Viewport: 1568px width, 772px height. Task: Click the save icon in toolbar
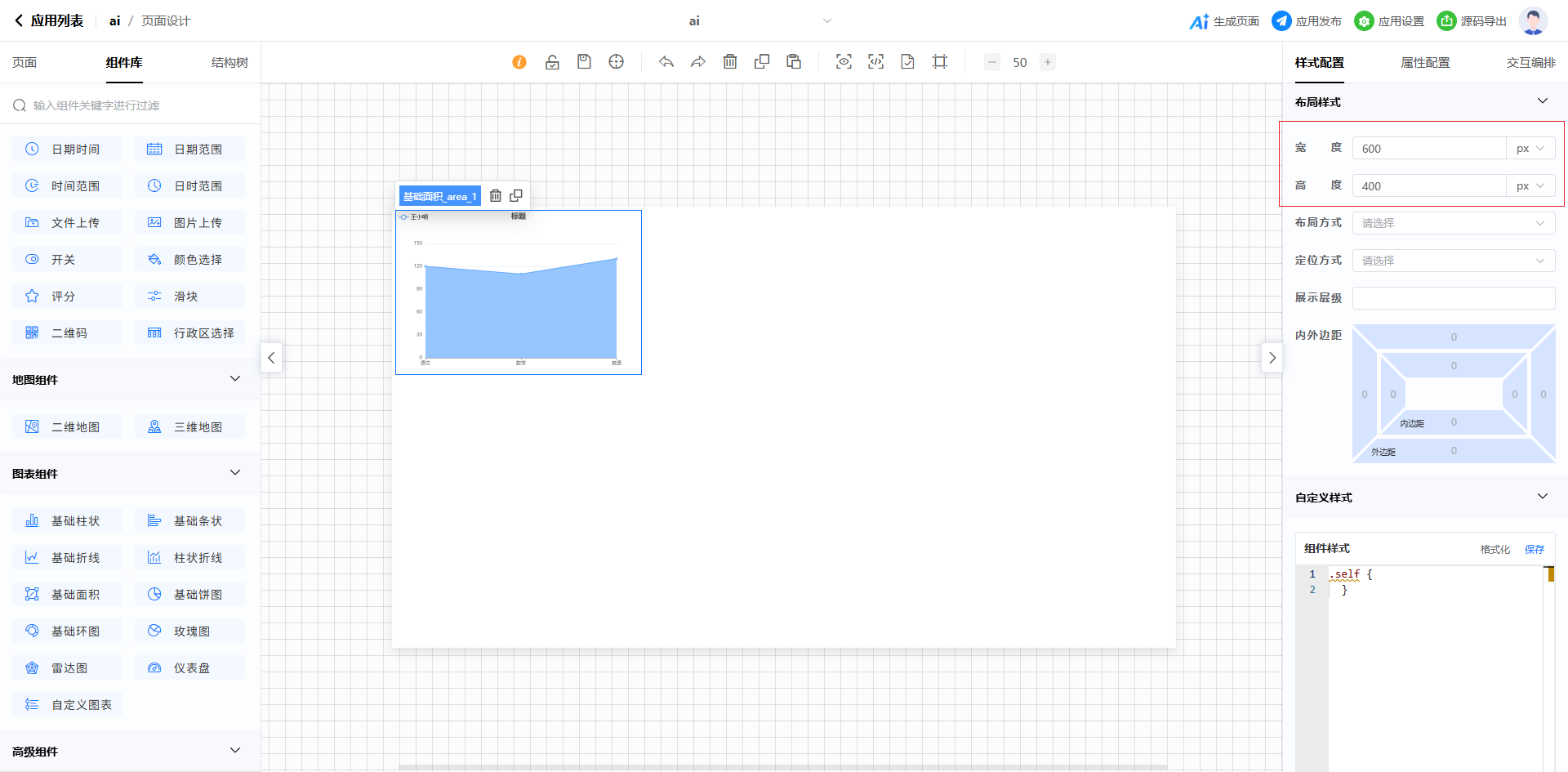[584, 62]
